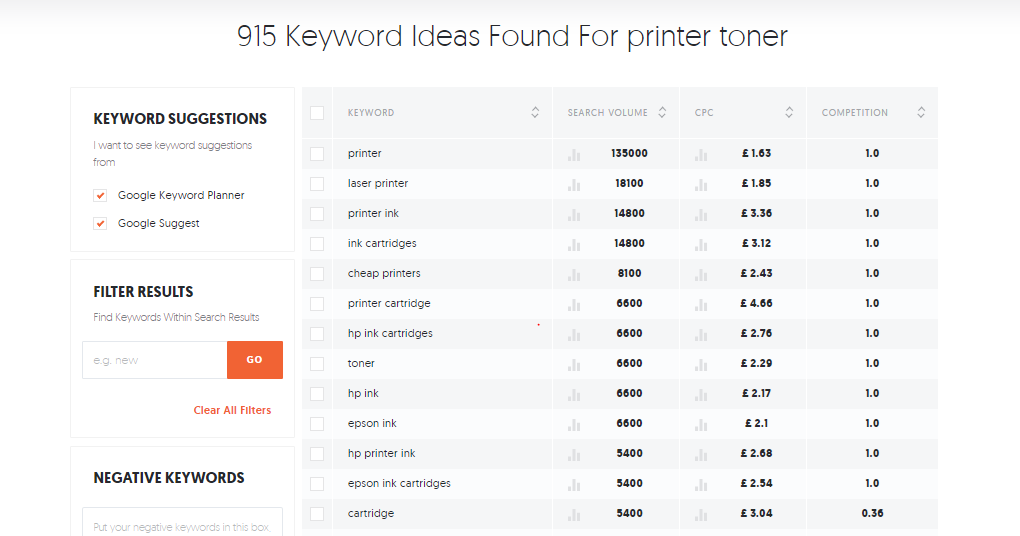This screenshot has height=536, width=1020.
Task: Open volume chart icon for toner
Action: (x=574, y=364)
